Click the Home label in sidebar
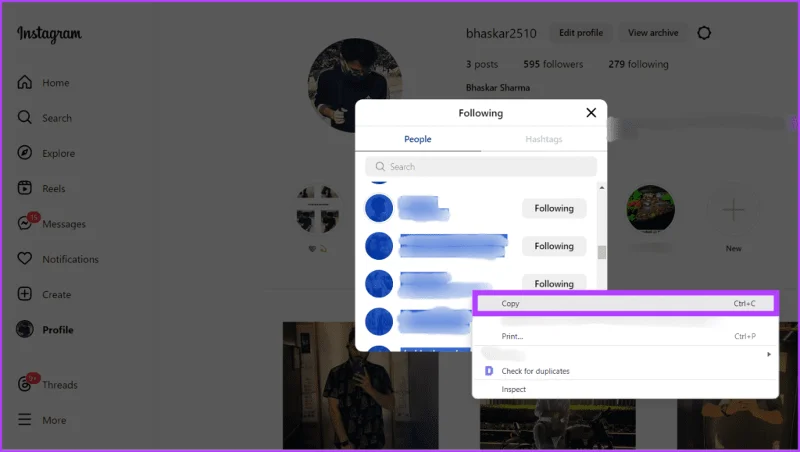 pos(56,83)
